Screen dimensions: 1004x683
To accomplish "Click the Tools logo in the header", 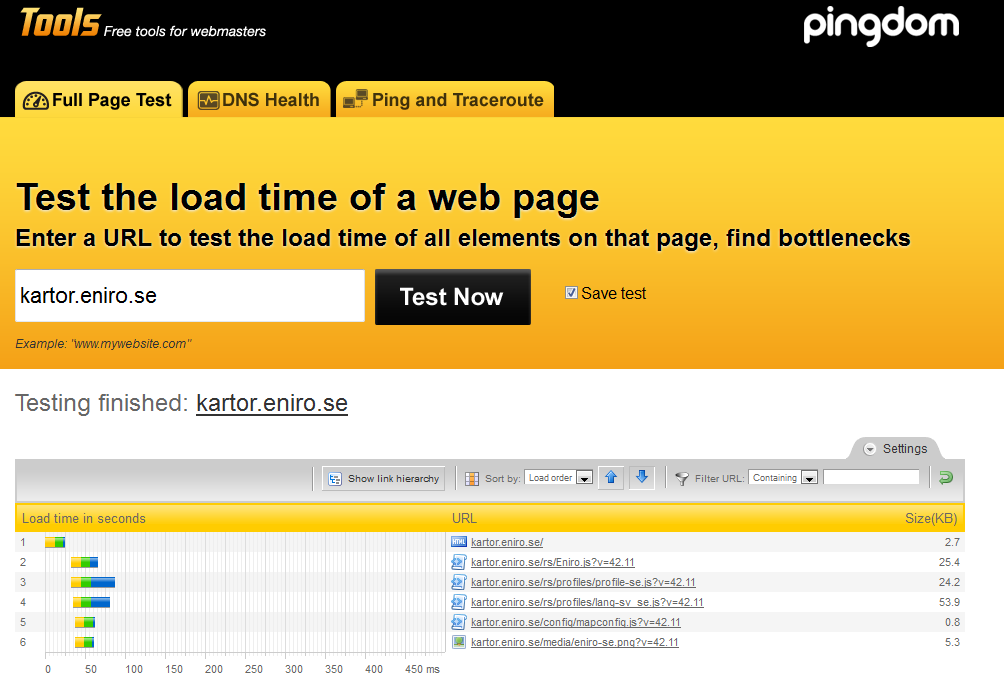I will (60, 23).
